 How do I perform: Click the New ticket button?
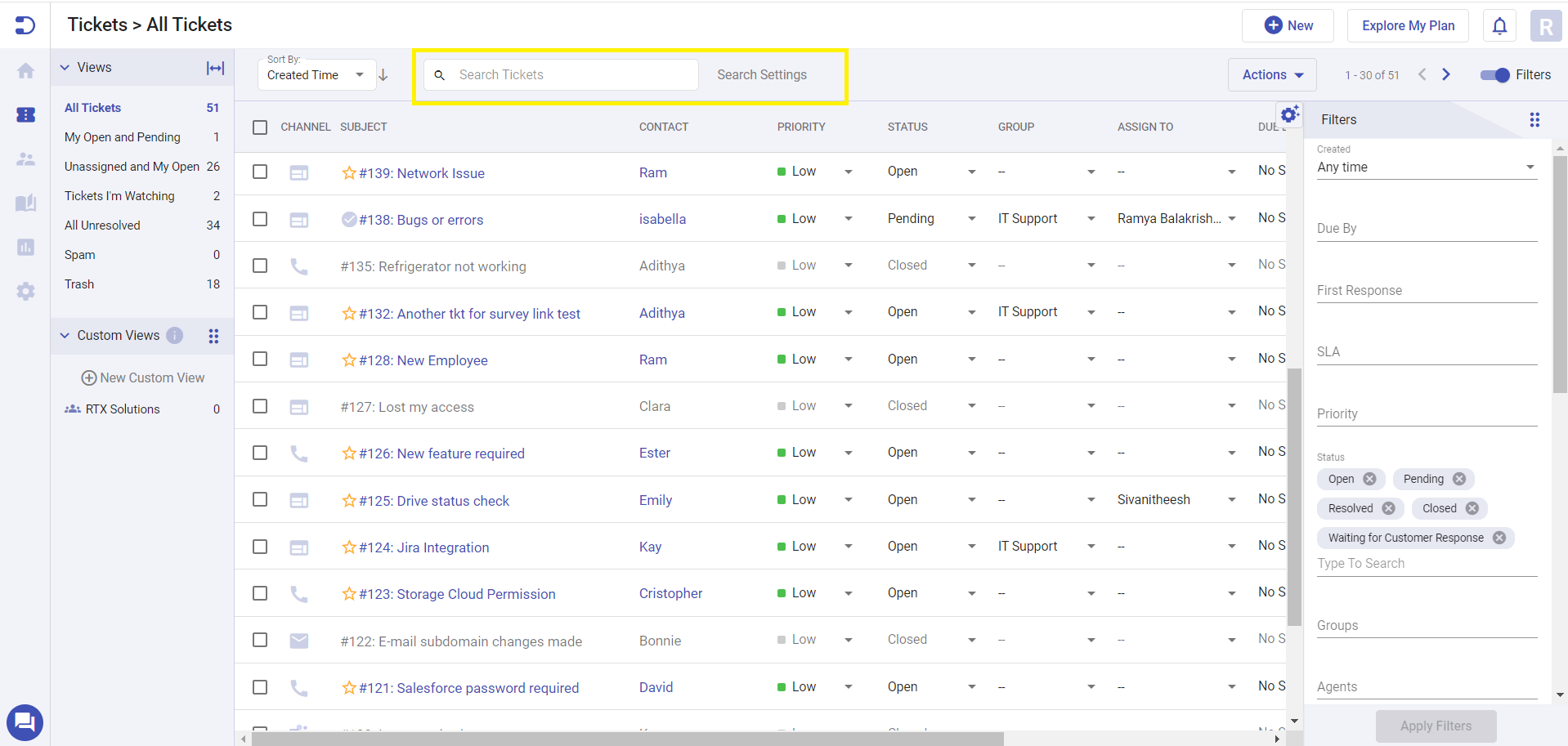pyautogui.click(x=1288, y=25)
